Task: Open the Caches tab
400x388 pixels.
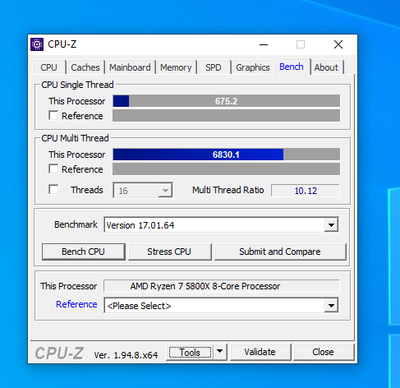Action: pyautogui.click(x=85, y=67)
